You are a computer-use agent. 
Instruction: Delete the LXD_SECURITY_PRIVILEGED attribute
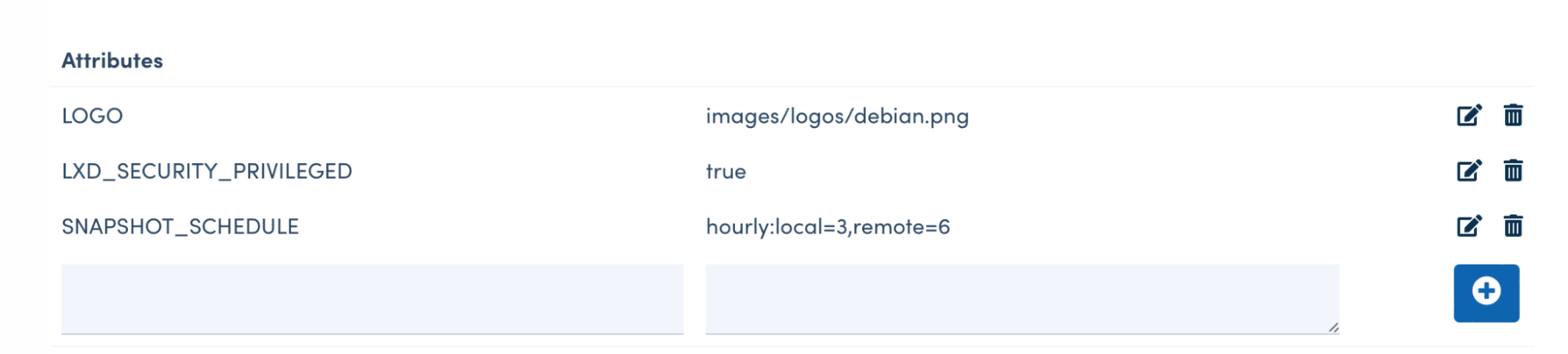coord(1513,170)
